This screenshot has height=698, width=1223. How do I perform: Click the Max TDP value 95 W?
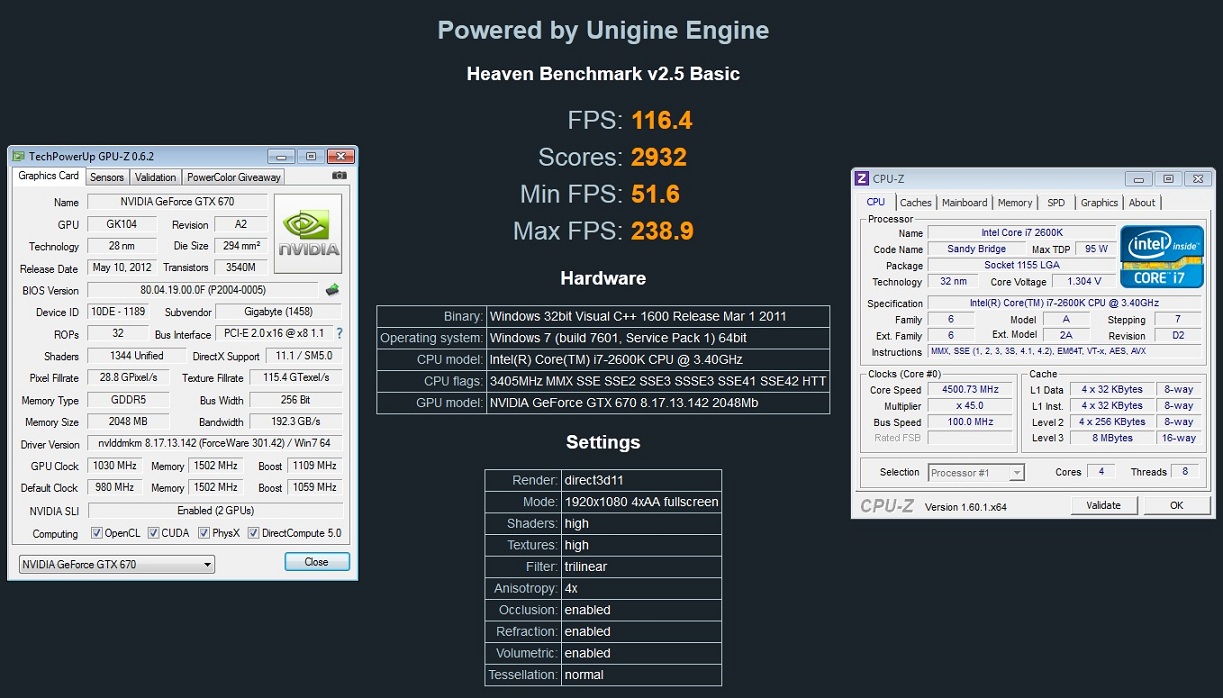click(x=1096, y=249)
